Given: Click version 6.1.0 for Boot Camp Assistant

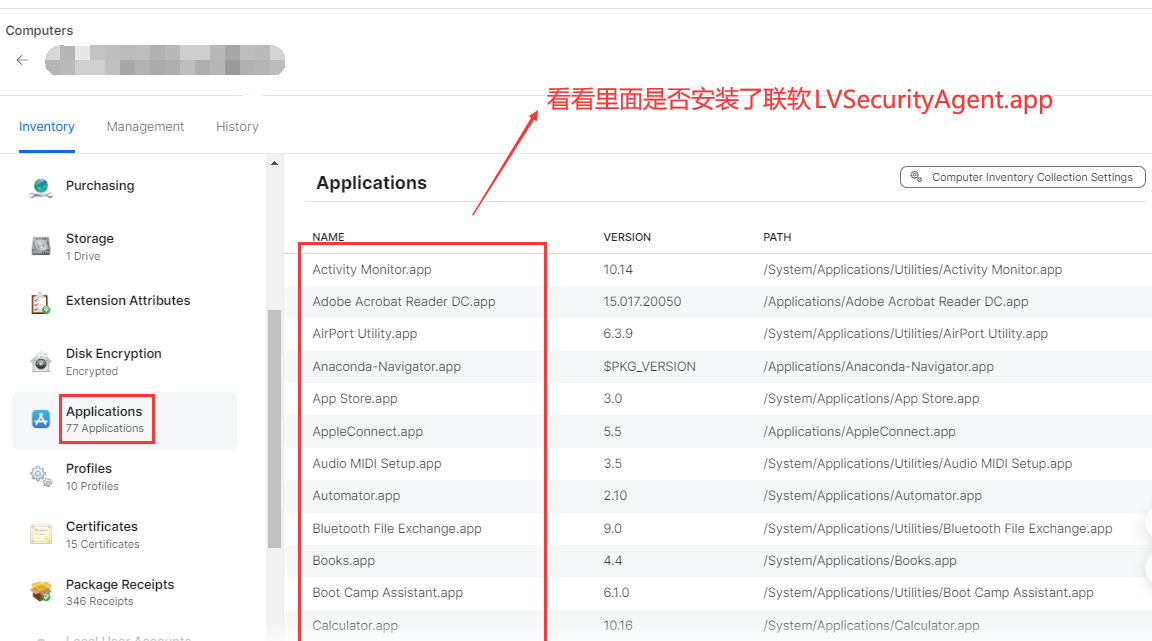Looking at the screenshot, I should pyautogui.click(x=616, y=592).
